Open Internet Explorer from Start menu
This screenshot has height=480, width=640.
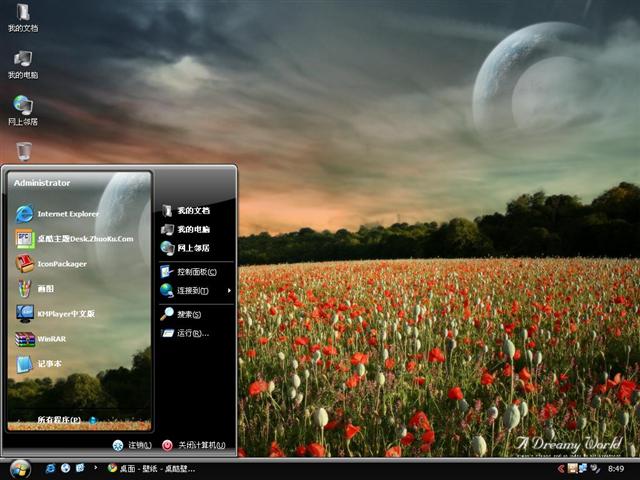pos(67,213)
